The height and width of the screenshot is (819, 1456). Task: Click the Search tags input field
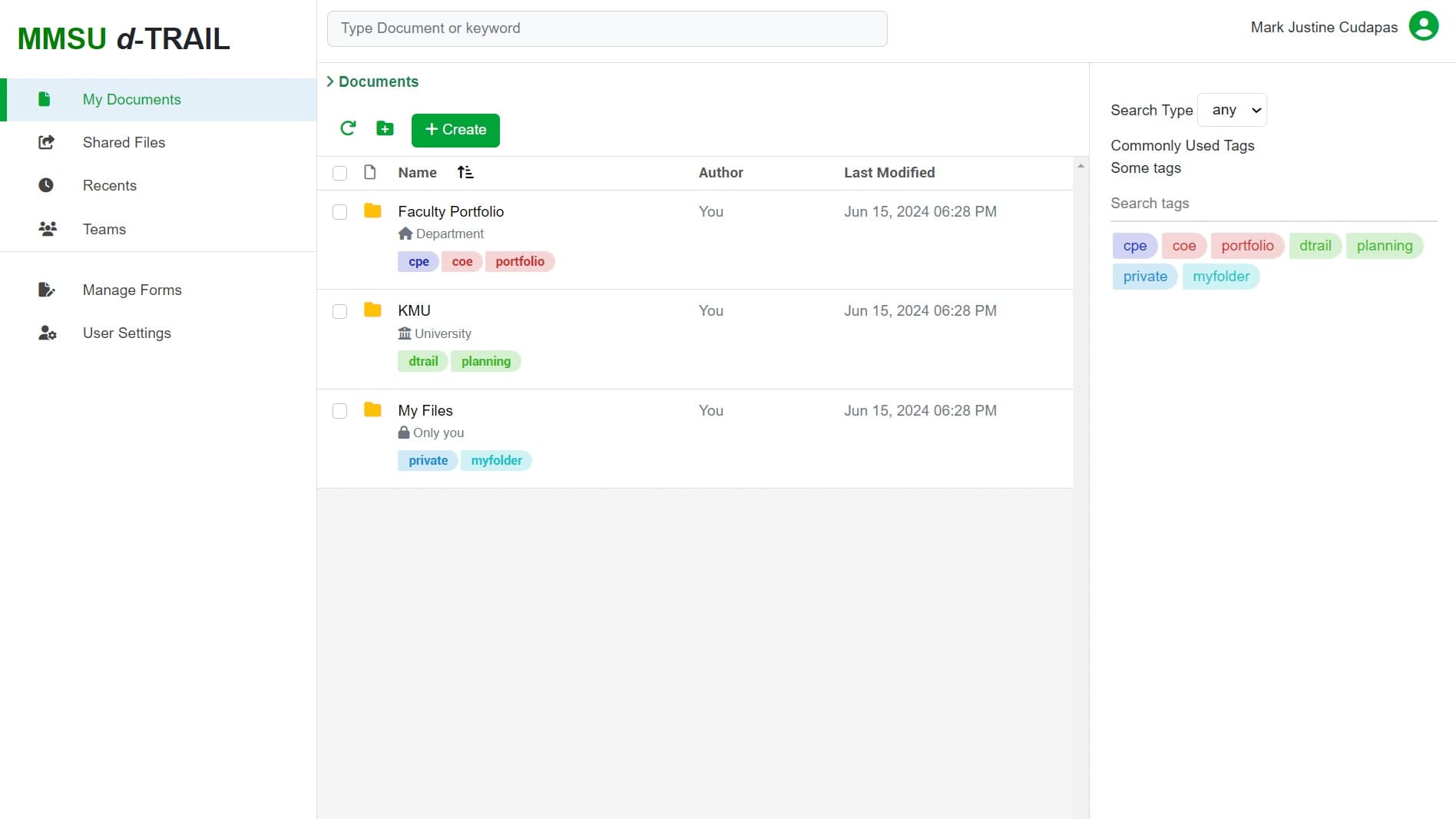point(1273,204)
